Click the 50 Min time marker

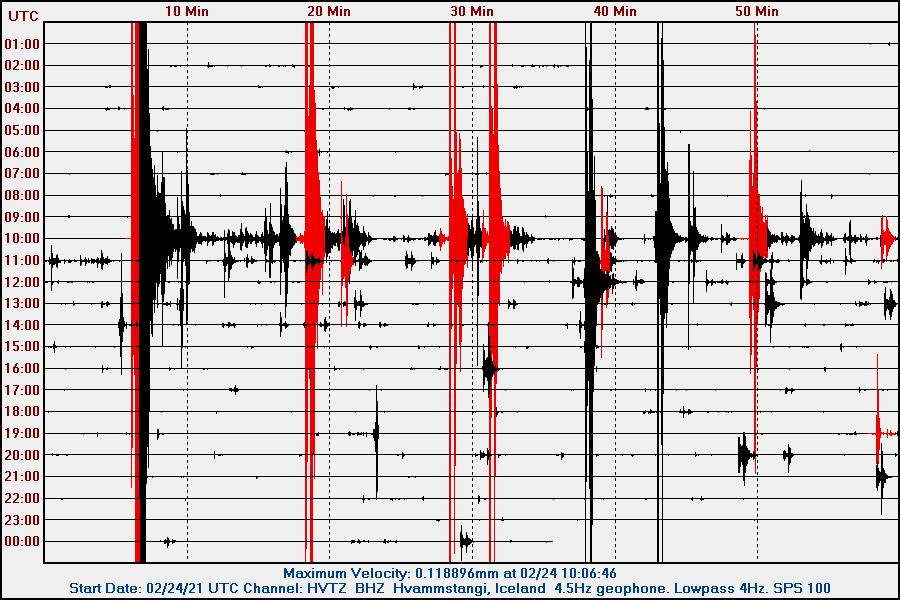pos(757,11)
